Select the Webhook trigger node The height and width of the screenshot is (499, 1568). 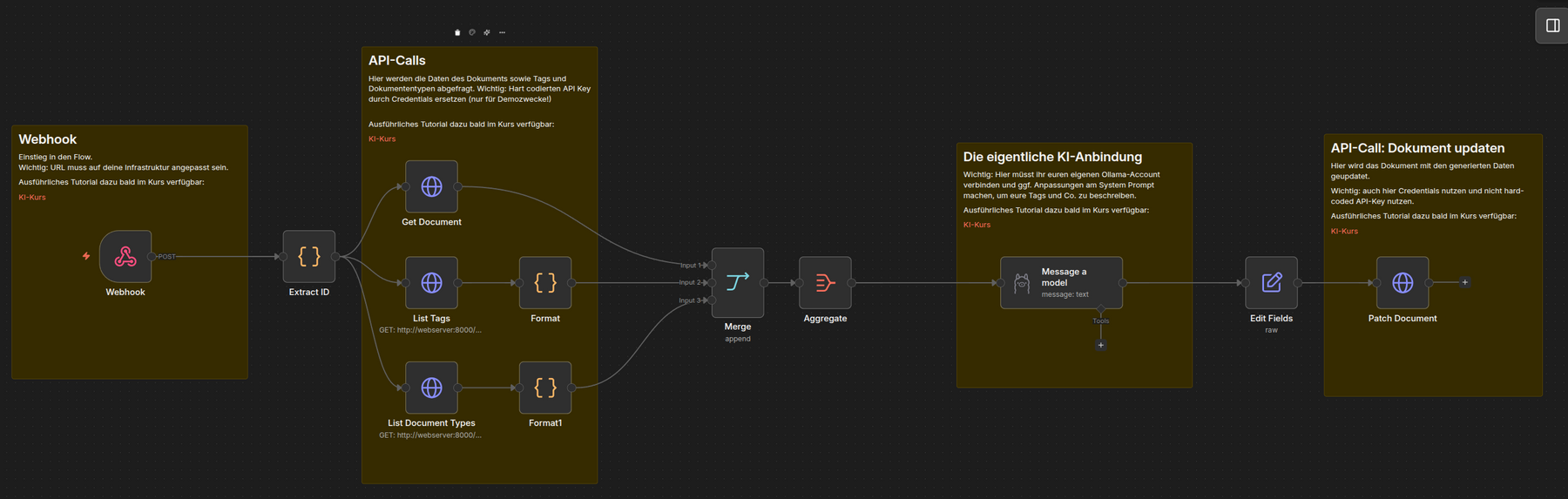125,256
